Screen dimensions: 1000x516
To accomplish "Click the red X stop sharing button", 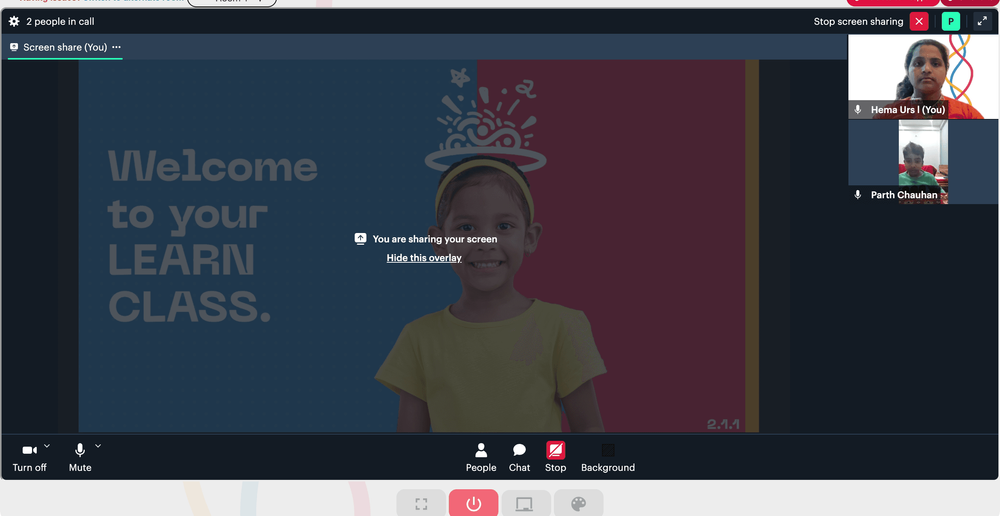I will click(918, 21).
